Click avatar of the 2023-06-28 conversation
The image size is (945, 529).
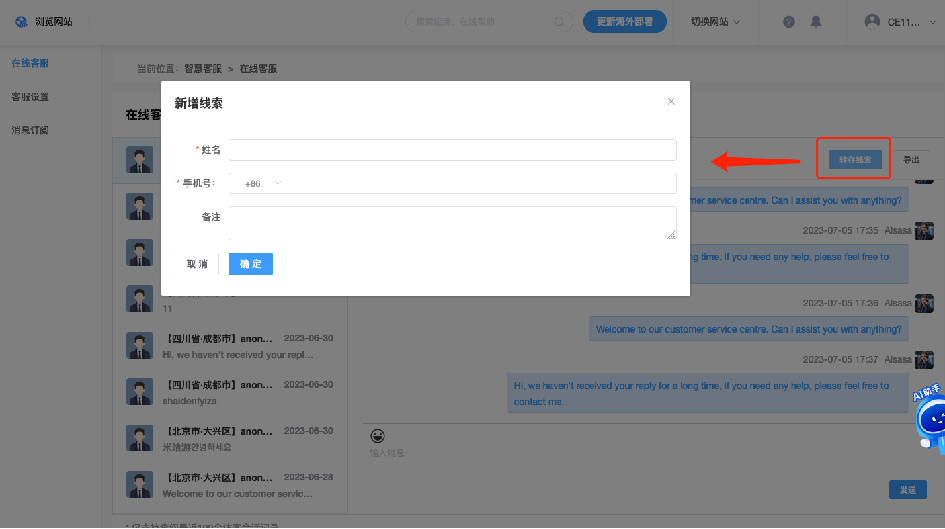click(139, 485)
